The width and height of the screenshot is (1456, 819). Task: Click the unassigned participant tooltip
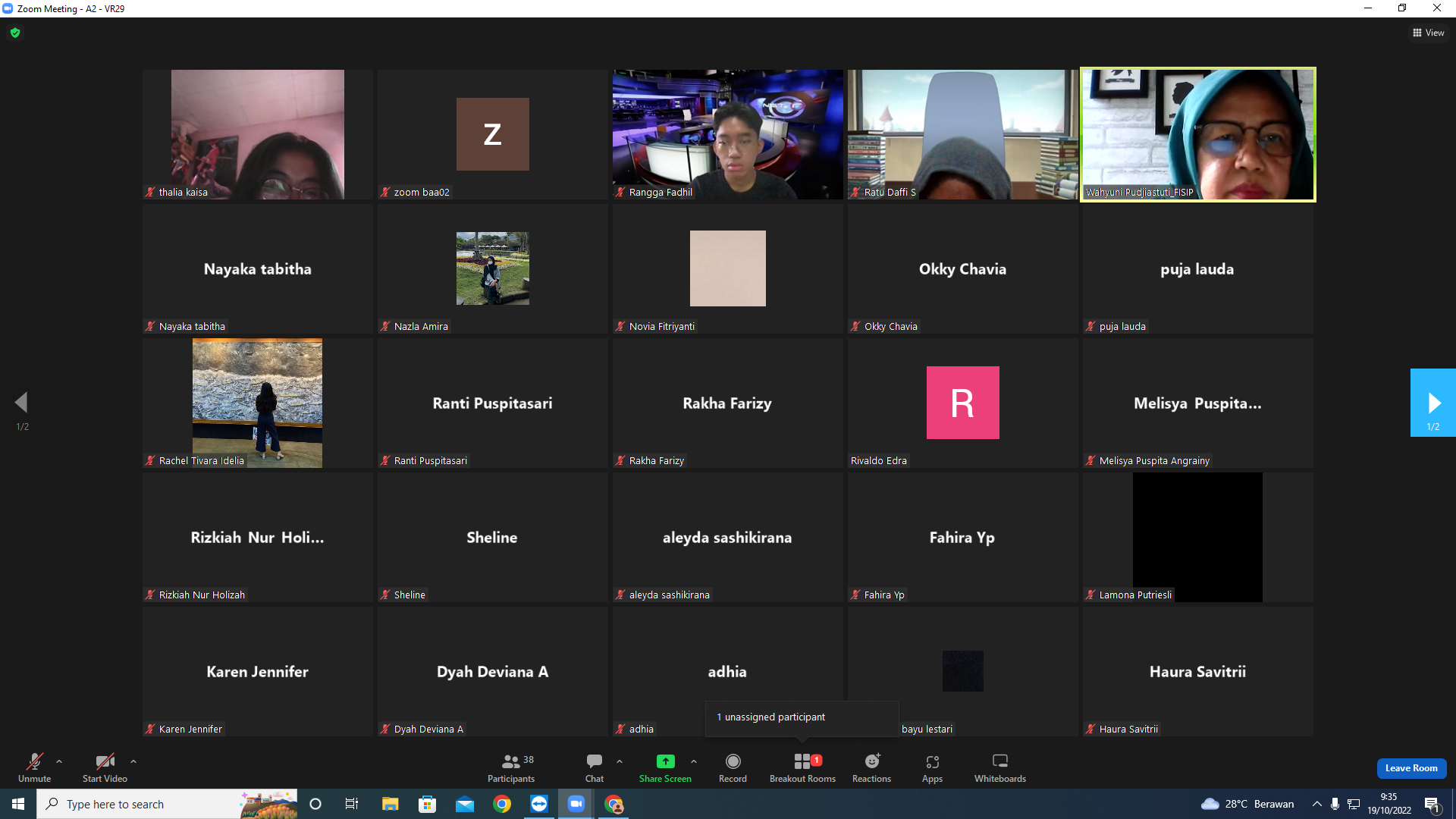coord(802,717)
